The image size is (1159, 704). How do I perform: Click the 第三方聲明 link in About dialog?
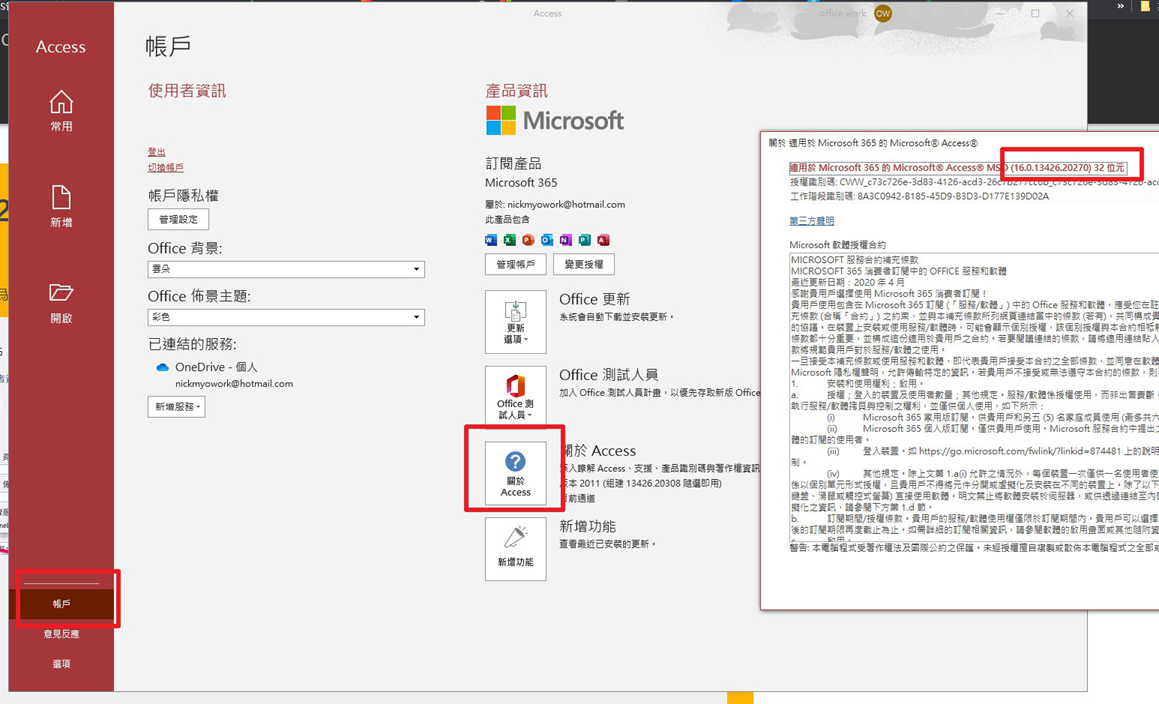coord(812,221)
